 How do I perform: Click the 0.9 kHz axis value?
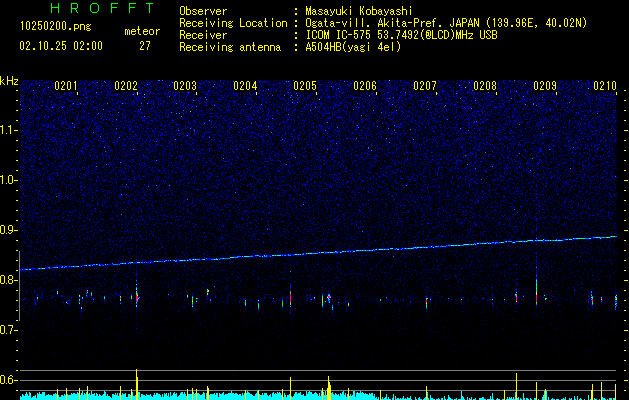pyautogui.click(x=9, y=230)
